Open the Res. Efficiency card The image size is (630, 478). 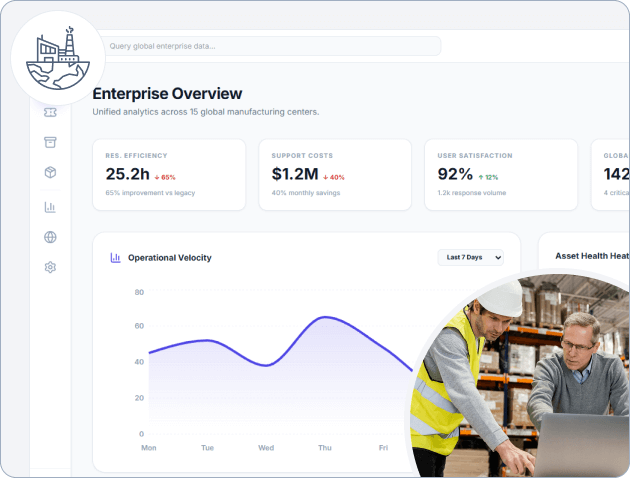pos(169,175)
